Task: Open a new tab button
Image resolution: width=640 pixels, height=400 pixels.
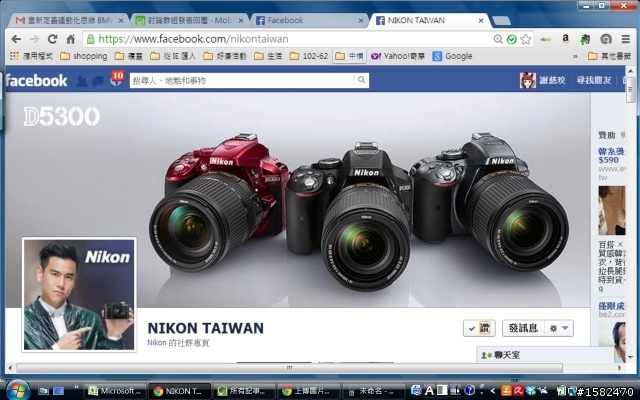Action: [502, 20]
